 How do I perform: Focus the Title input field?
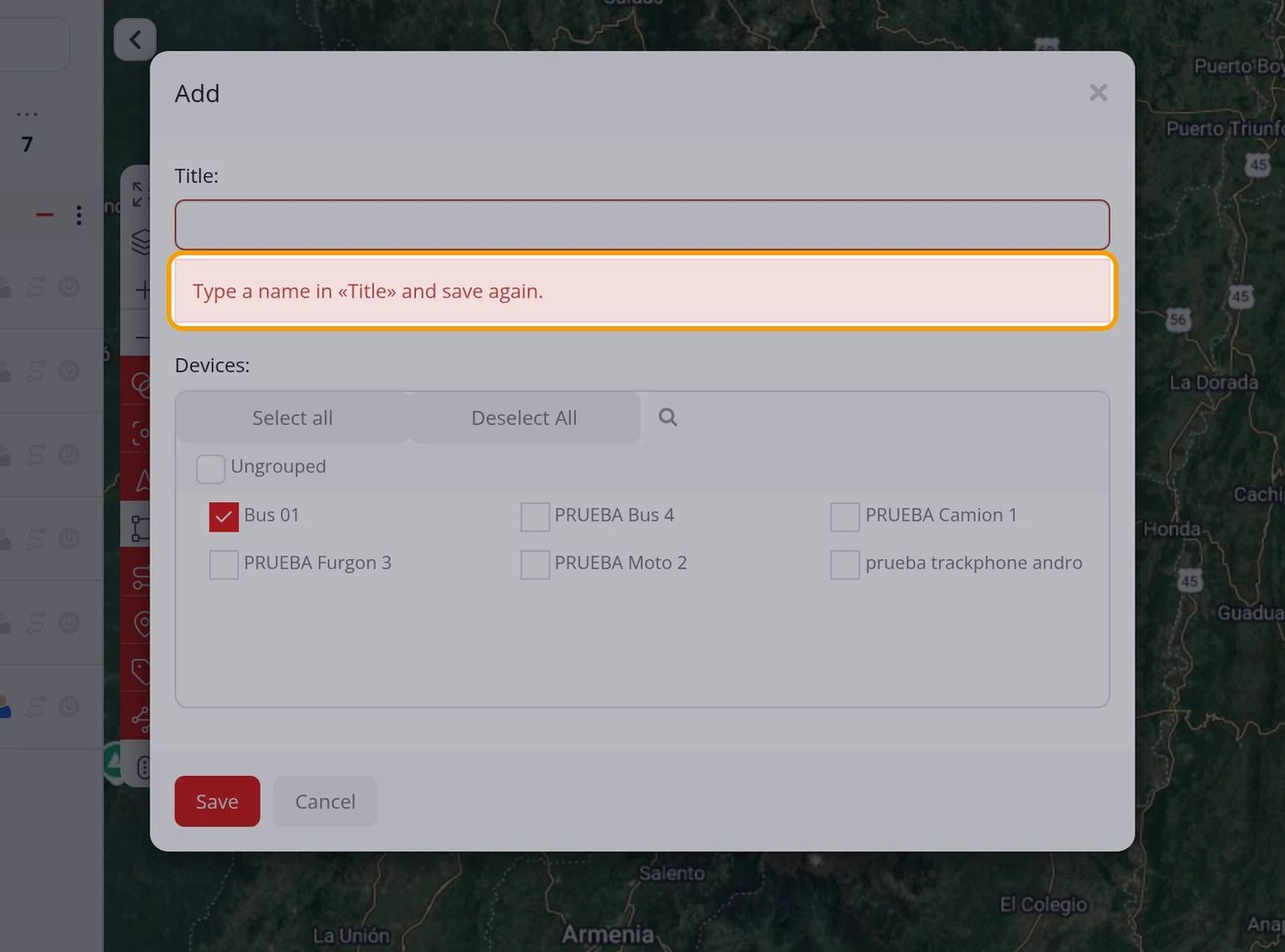642,225
